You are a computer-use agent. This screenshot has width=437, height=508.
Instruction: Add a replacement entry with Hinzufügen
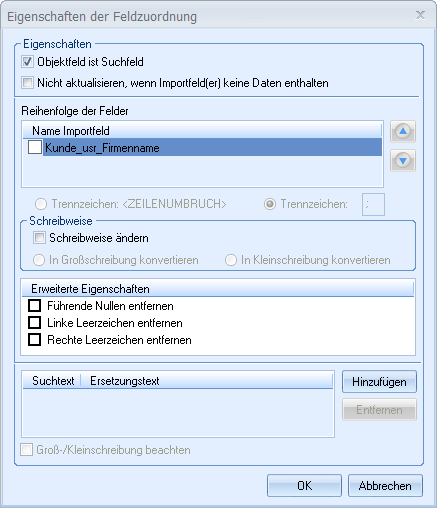tap(379, 382)
